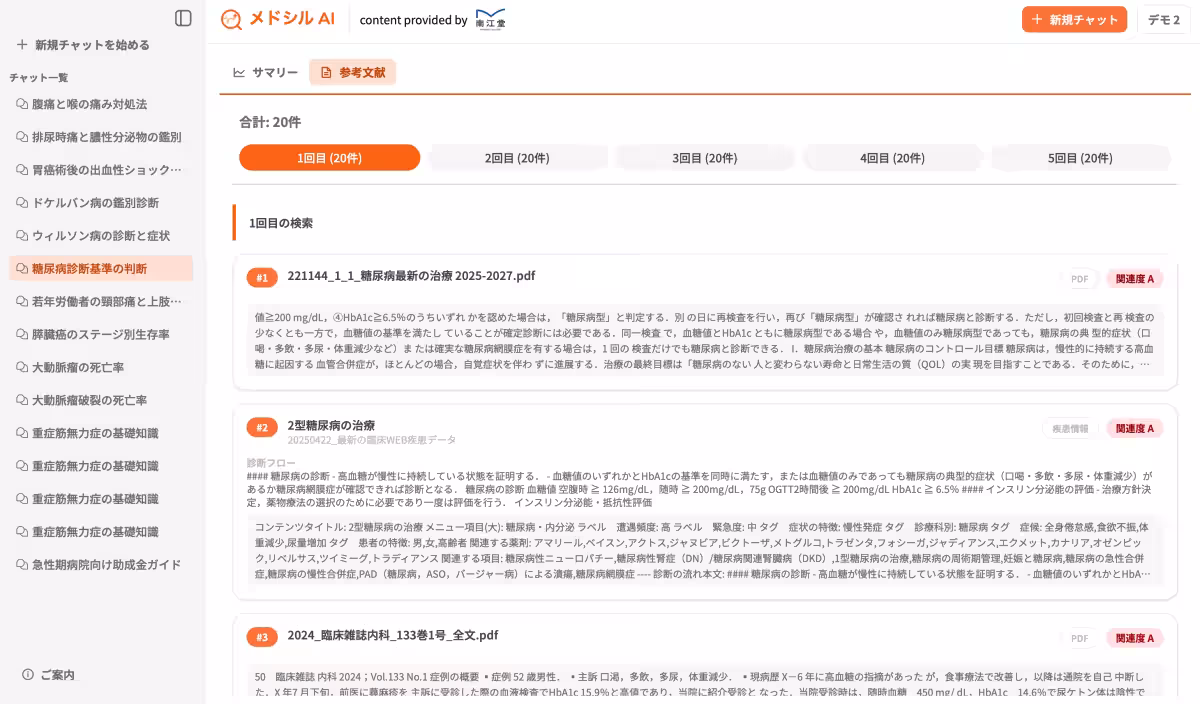Select the 1回目 (20件) filter pill
The width and height of the screenshot is (1200, 704).
pos(329,157)
